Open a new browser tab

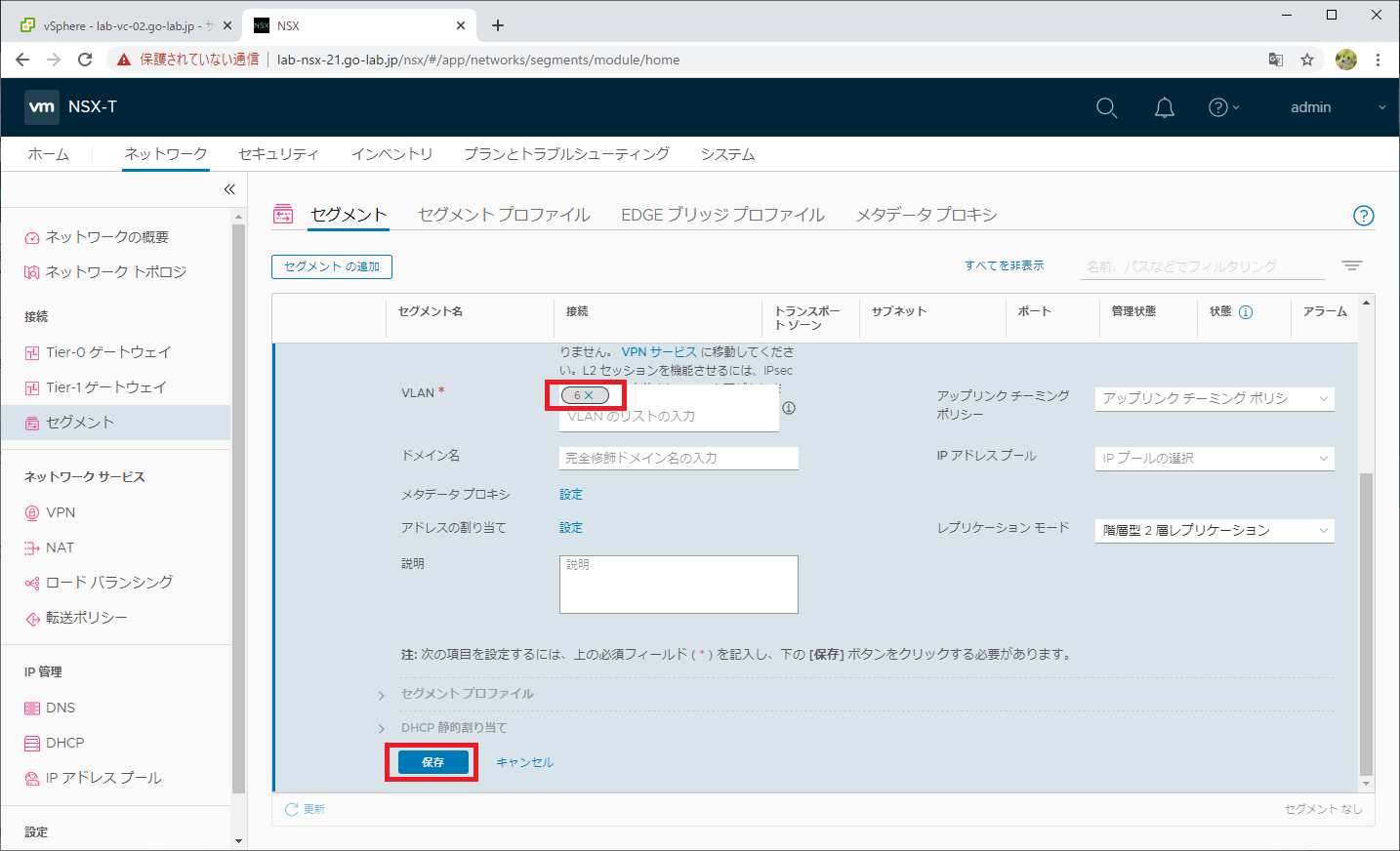tap(498, 25)
